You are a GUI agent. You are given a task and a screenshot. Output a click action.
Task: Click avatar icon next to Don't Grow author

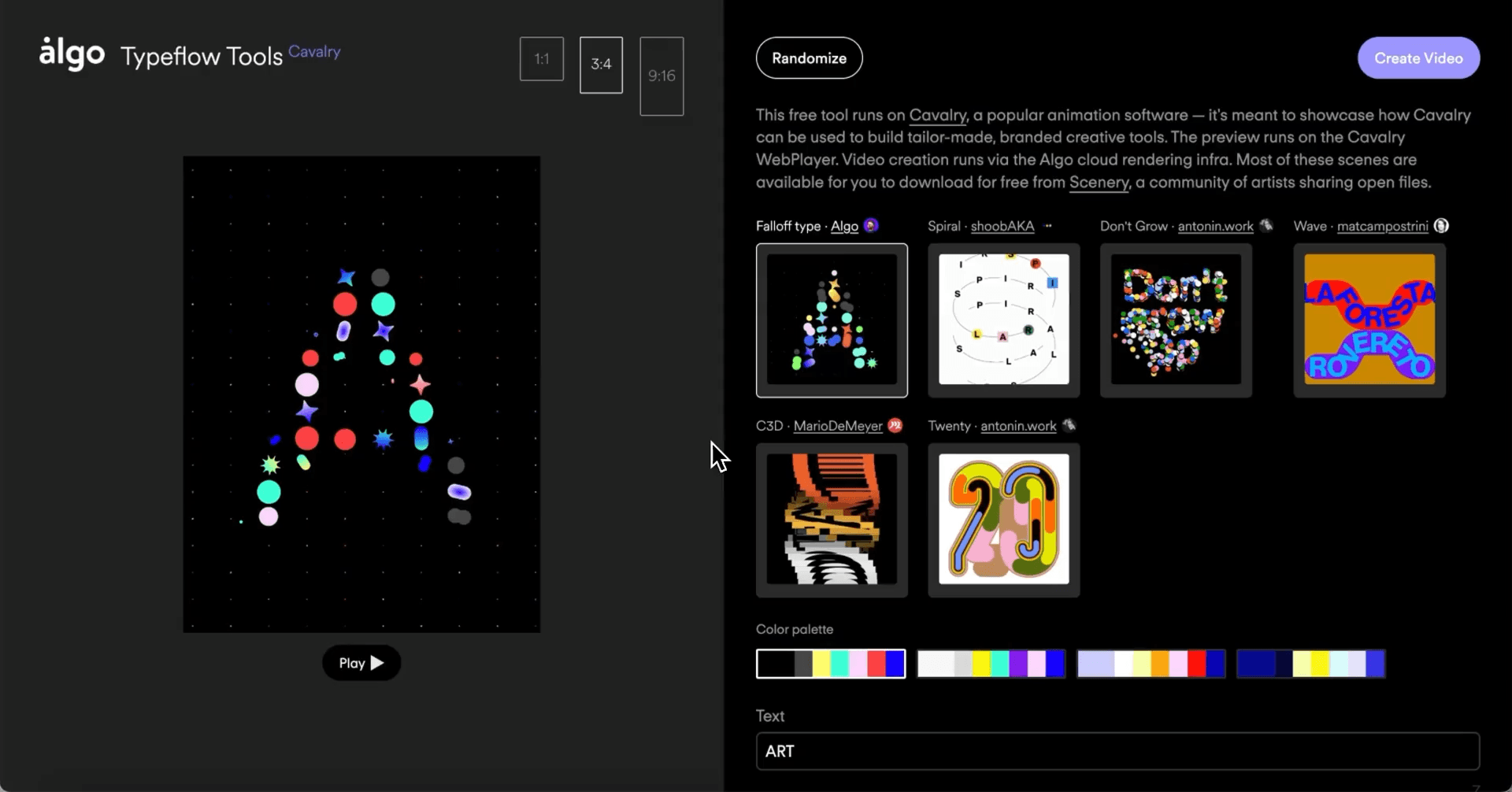(x=1266, y=225)
